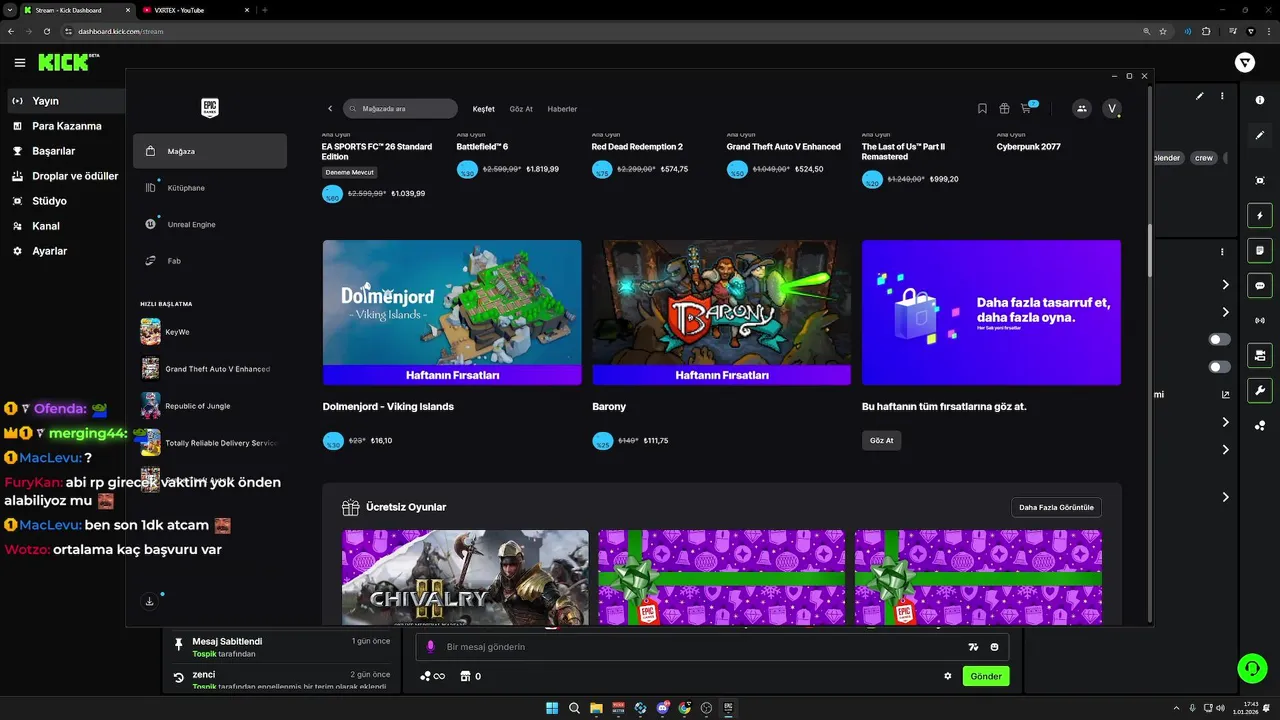Open Droplar ve ödüller in Kick sidebar

click(64, 176)
